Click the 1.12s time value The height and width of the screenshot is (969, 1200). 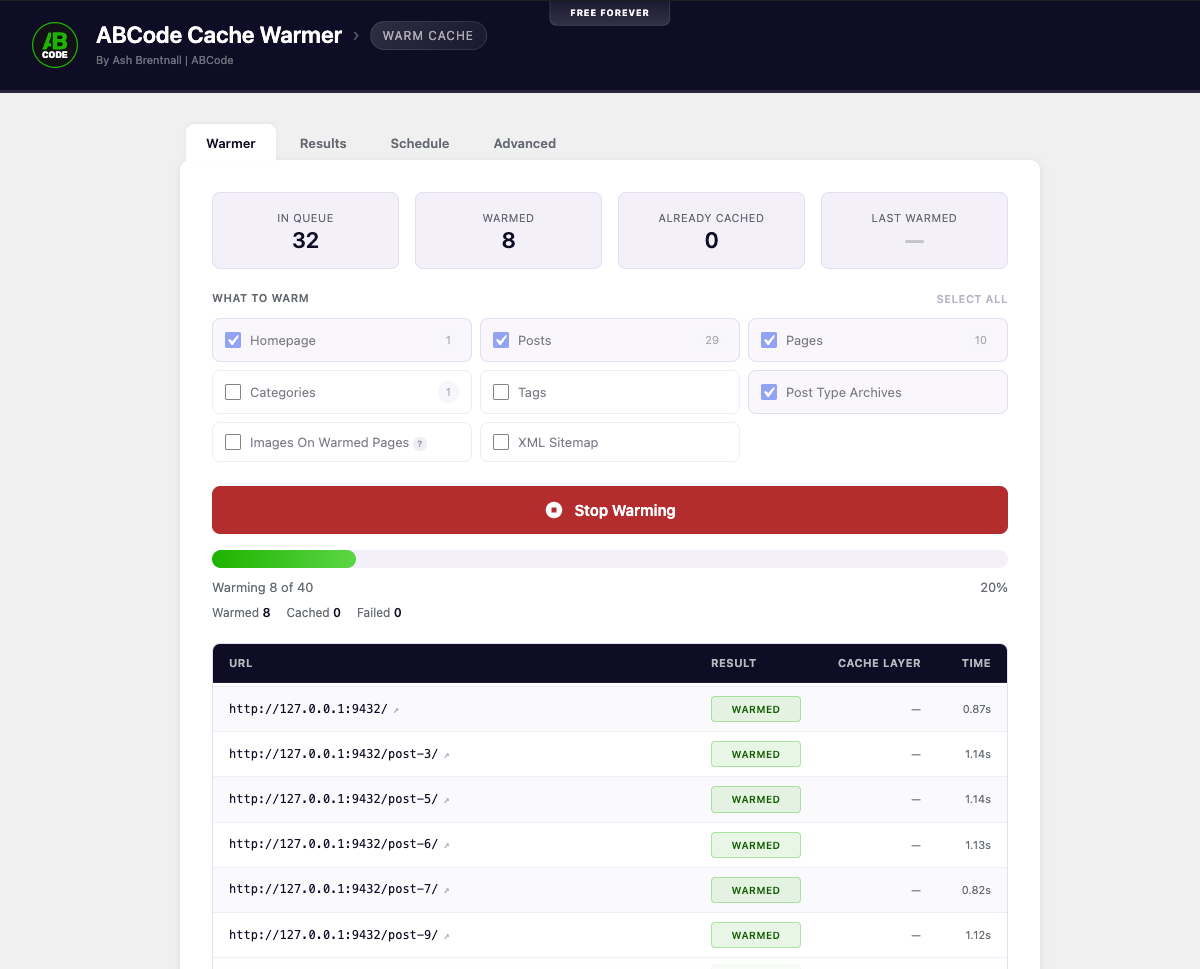[977, 935]
